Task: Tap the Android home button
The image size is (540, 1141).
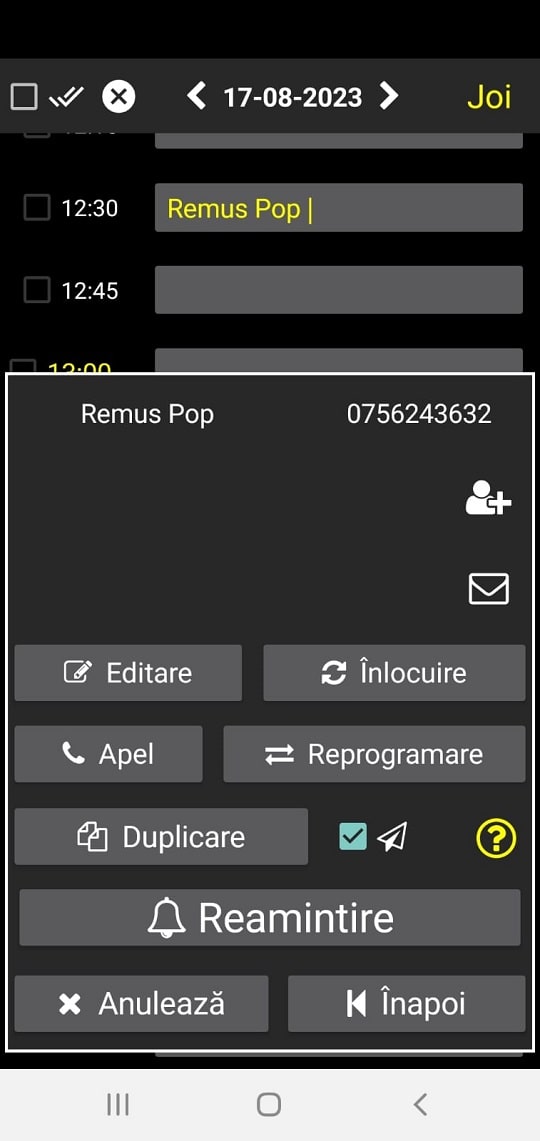Action: point(269,1105)
